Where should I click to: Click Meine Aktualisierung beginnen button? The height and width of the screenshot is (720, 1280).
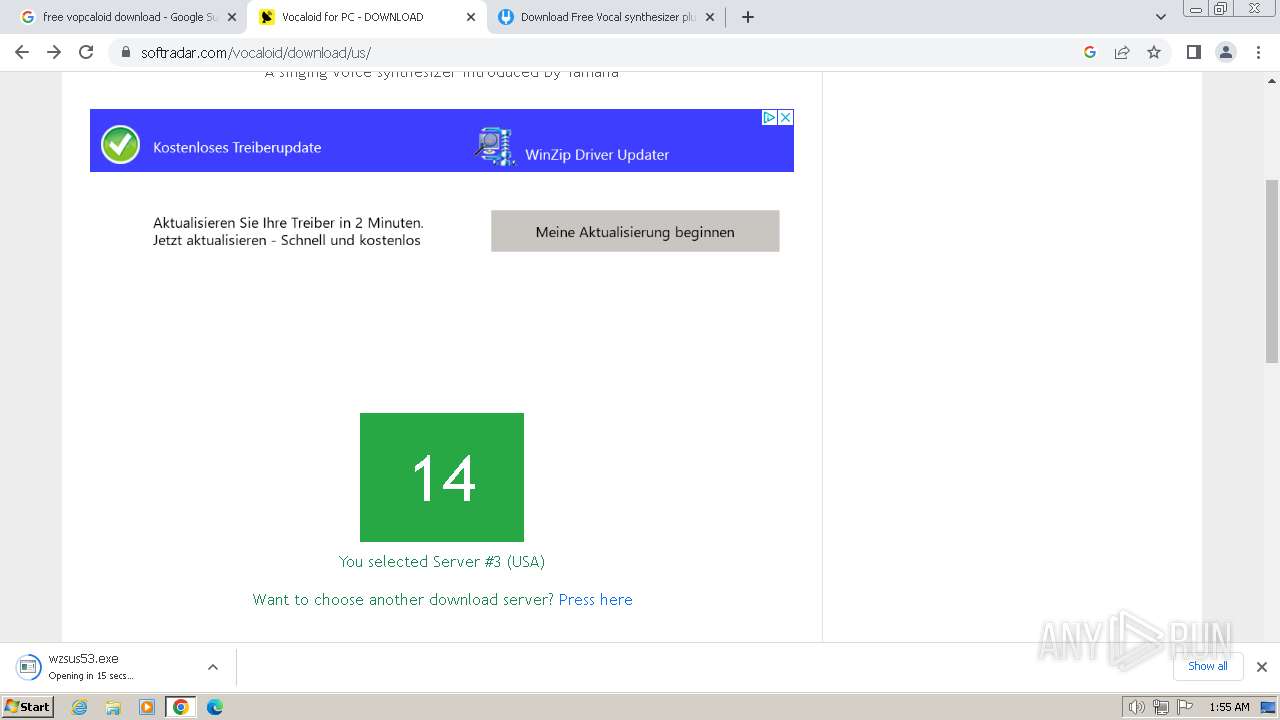point(635,231)
